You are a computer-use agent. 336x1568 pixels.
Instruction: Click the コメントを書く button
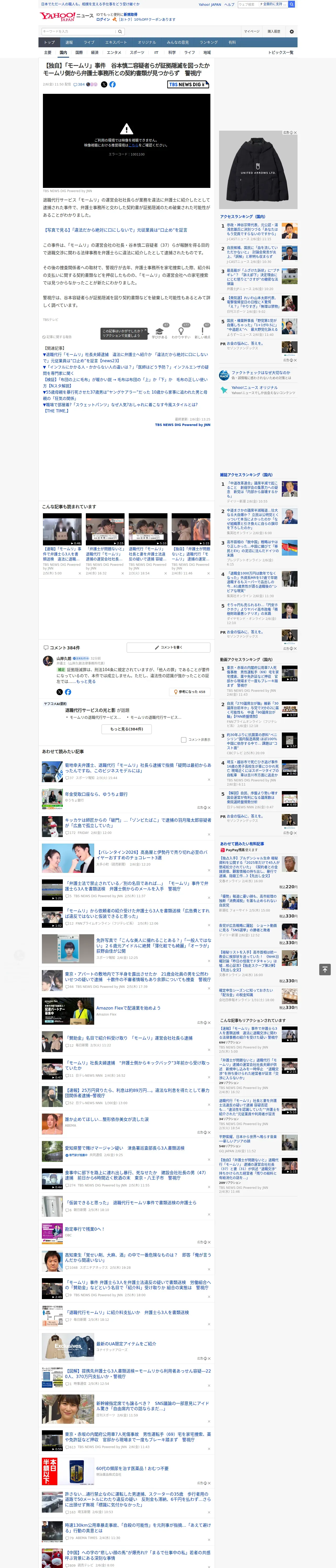tap(168, 648)
